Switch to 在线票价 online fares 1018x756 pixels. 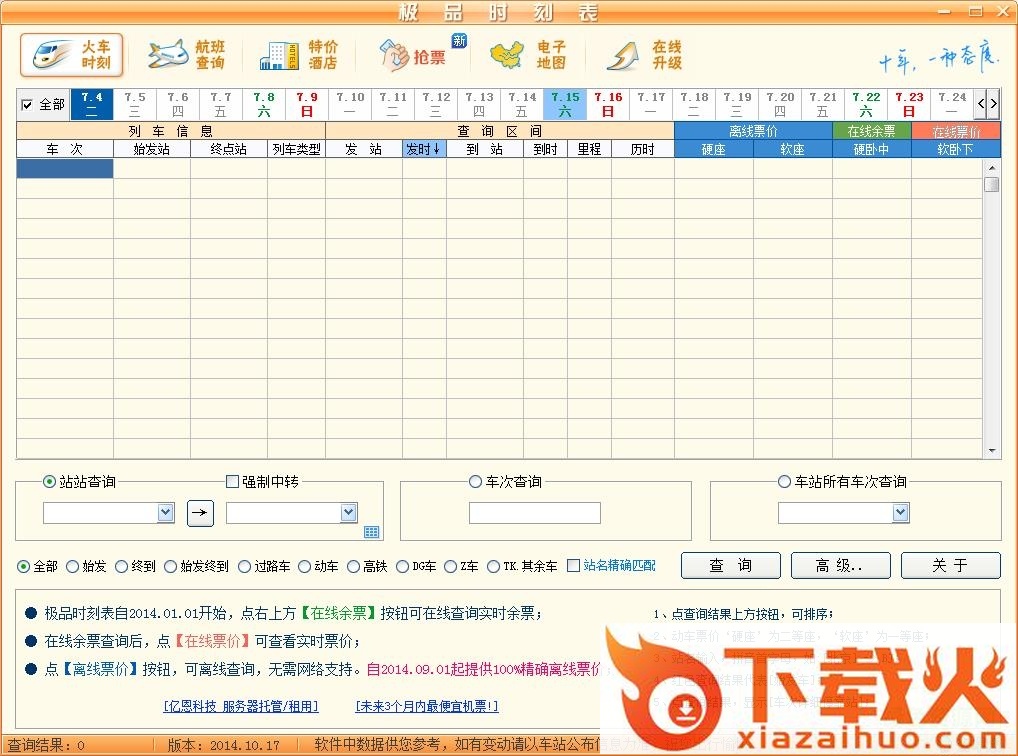[x=956, y=131]
